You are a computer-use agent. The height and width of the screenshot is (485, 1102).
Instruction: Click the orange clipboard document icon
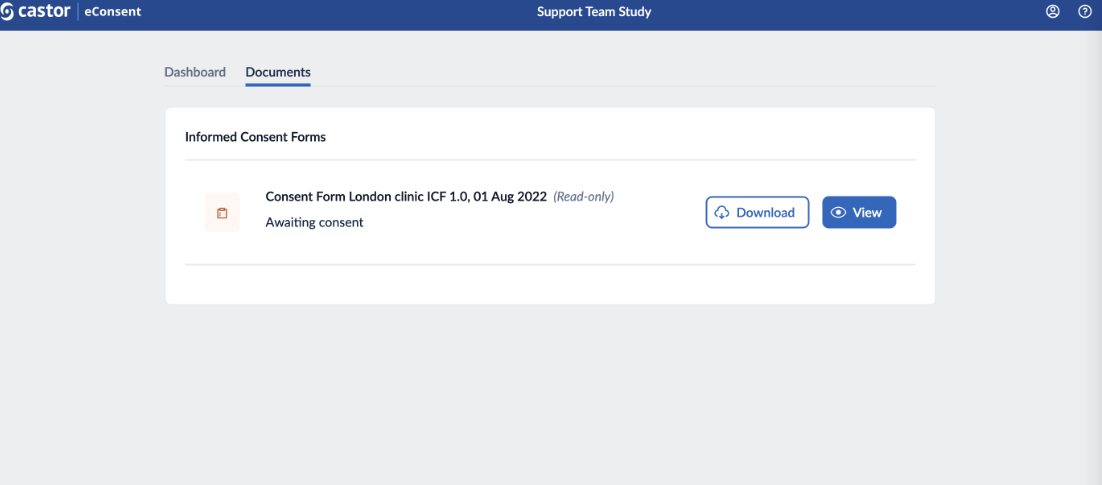[x=222, y=212]
